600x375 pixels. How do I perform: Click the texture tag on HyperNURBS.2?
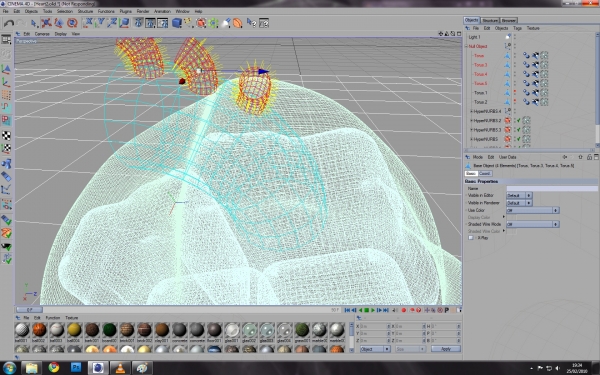527,120
